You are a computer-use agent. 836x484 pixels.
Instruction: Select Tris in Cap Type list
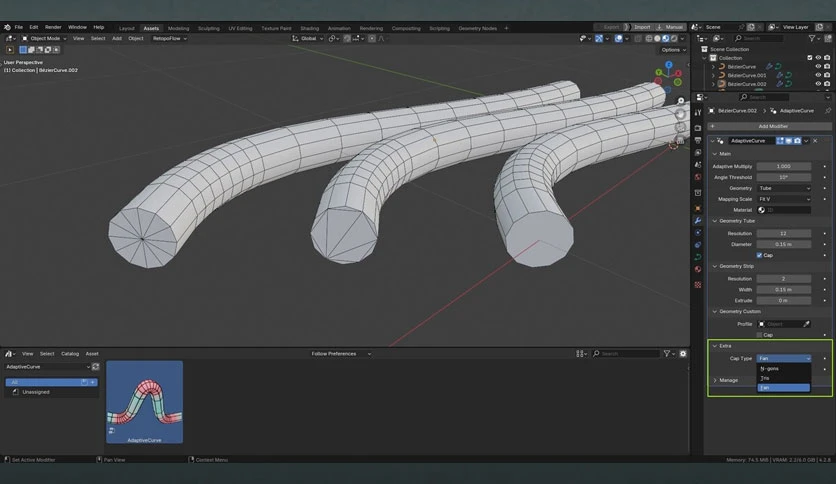pos(784,378)
